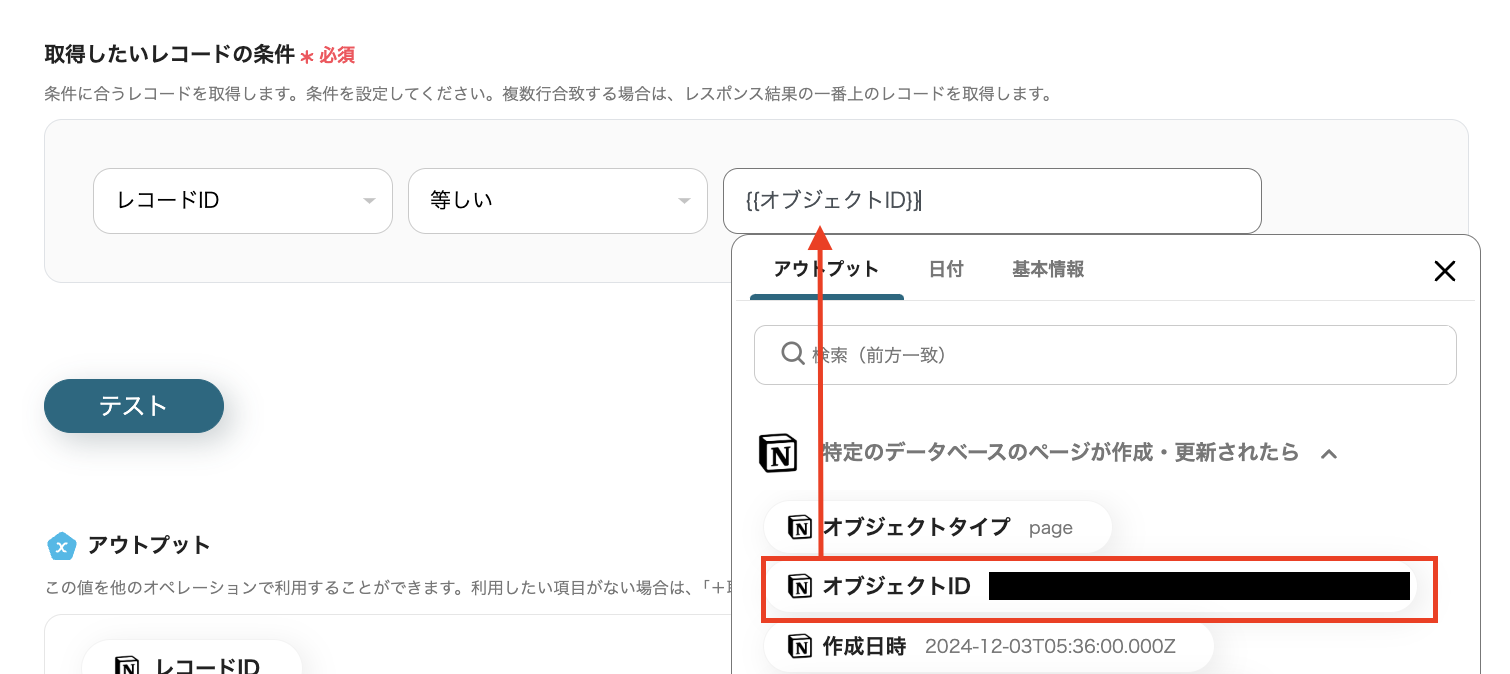1510x674 pixels.
Task: Switch to the 日付 tab
Action: [947, 269]
